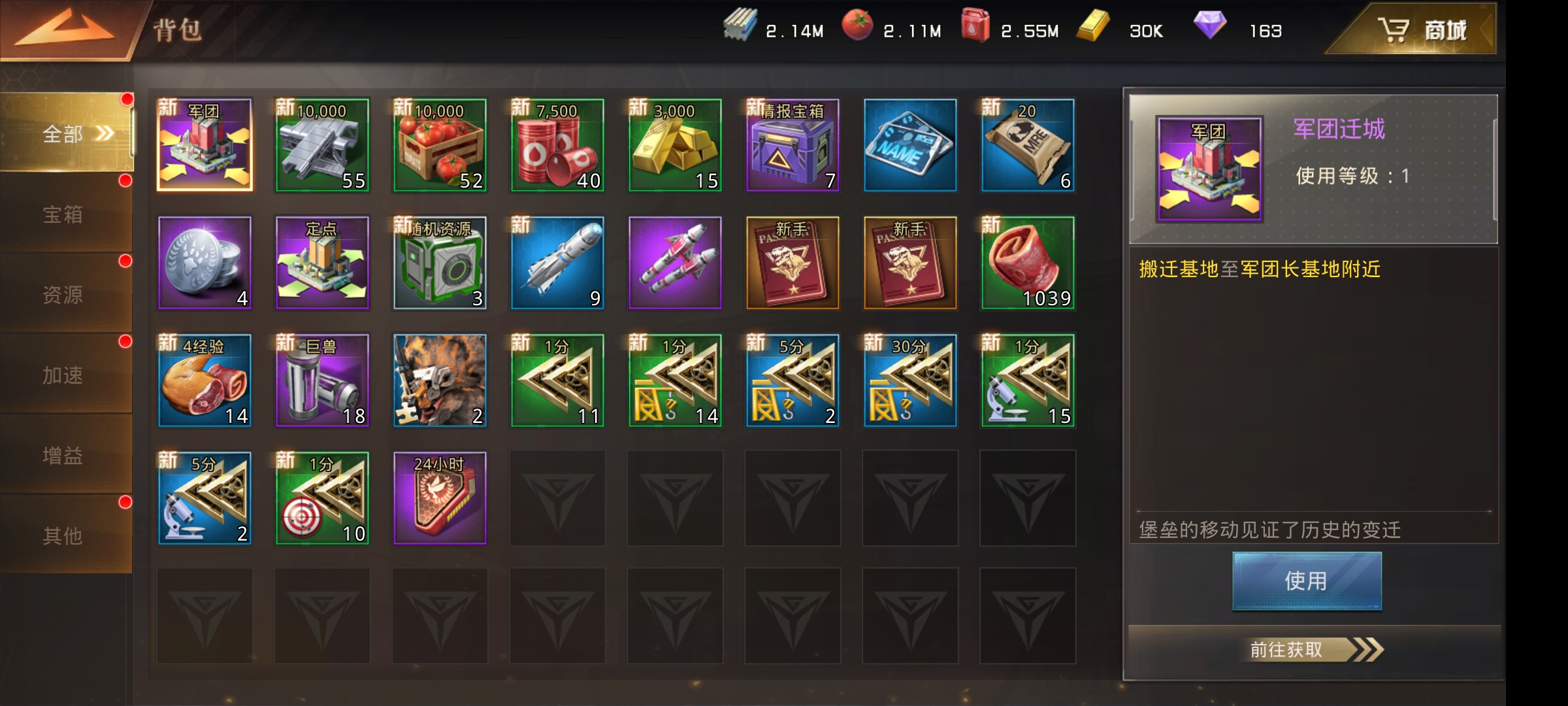Select the 24小时 shield item
The height and width of the screenshot is (706, 1568).
(x=440, y=498)
